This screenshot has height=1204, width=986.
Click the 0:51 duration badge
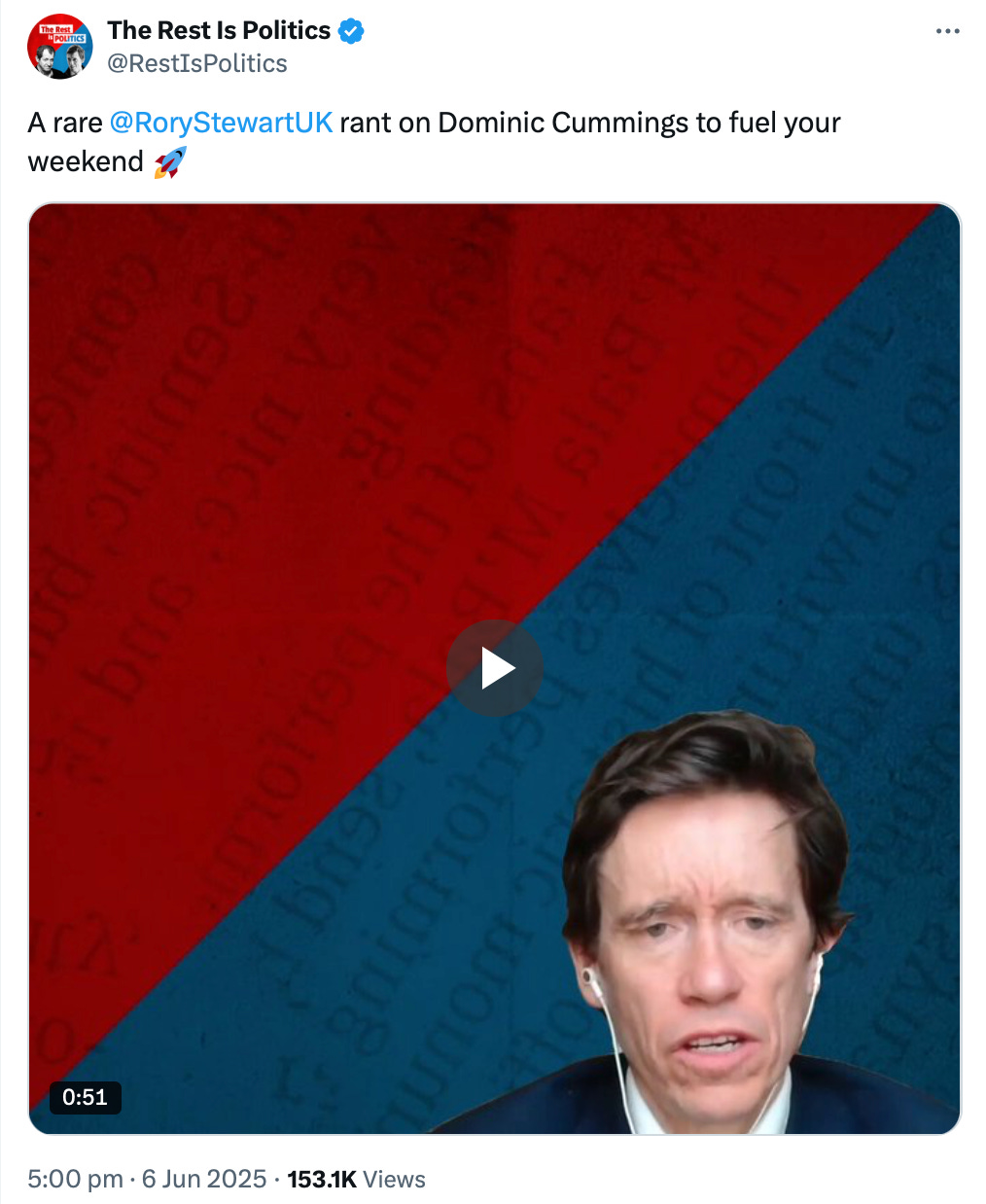coord(86,1097)
